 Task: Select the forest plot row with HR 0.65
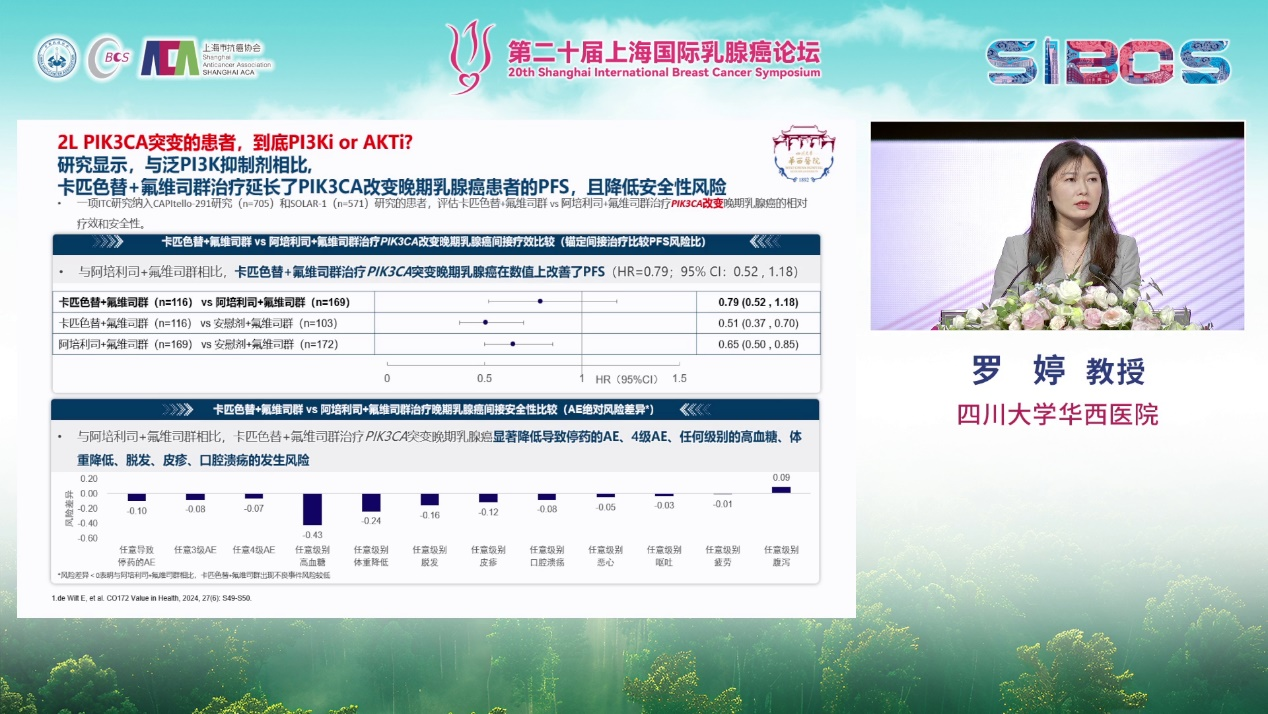pyautogui.click(x=436, y=344)
